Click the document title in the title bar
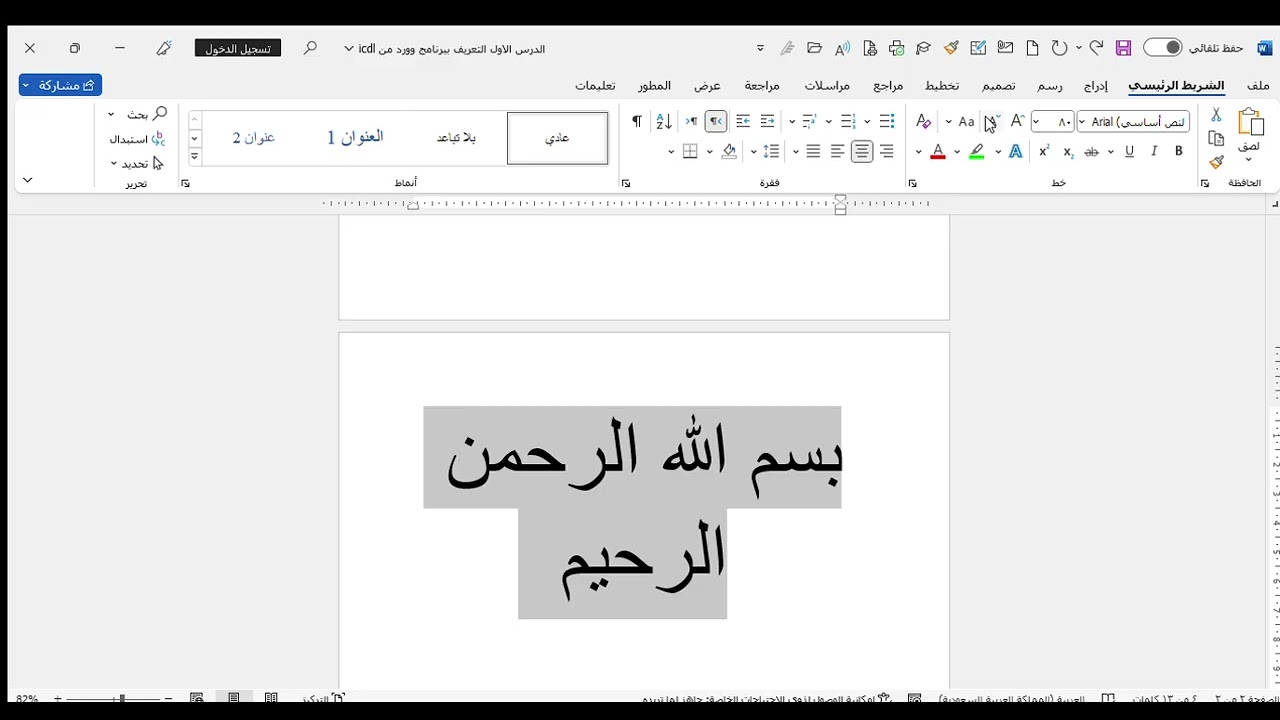1280x720 pixels. [452, 49]
